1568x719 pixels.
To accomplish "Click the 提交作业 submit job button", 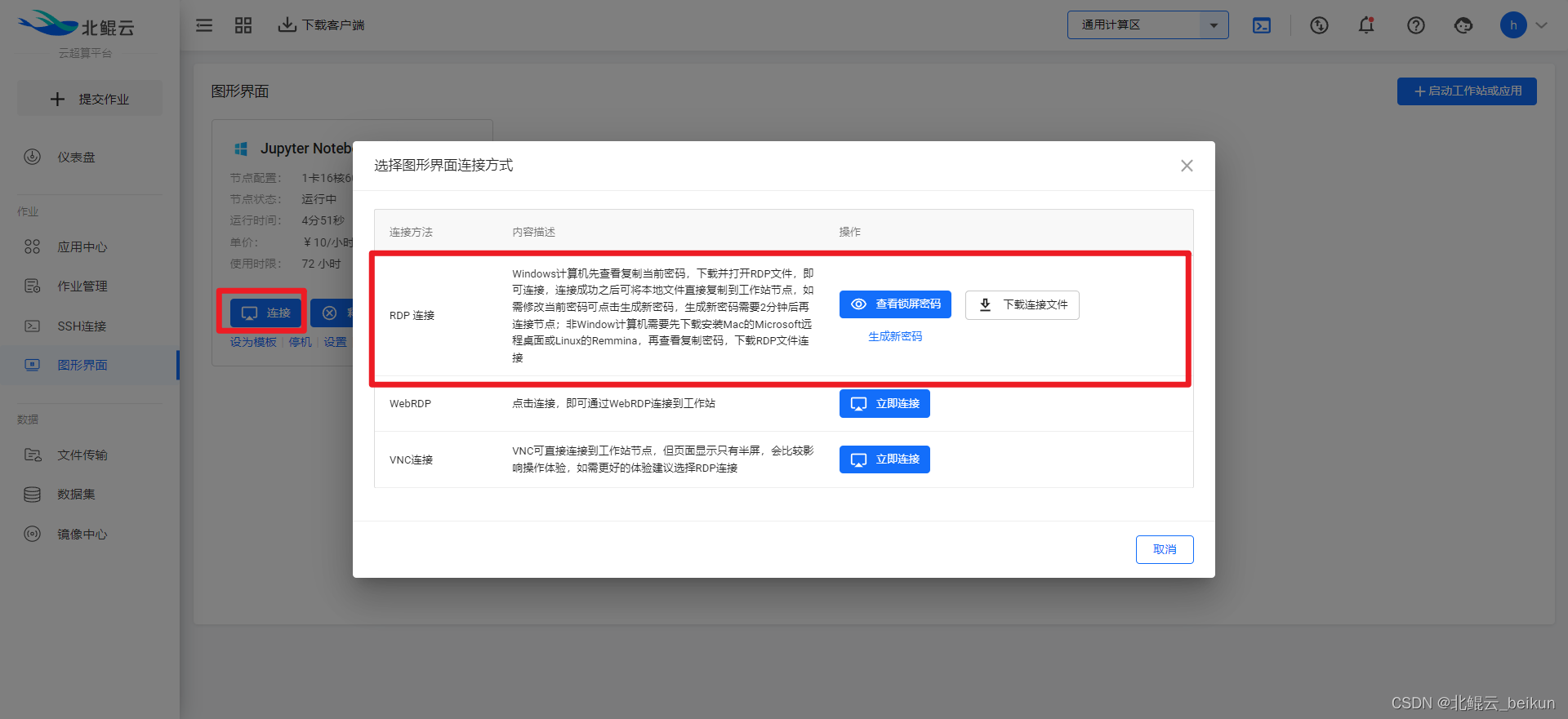I will [x=90, y=99].
